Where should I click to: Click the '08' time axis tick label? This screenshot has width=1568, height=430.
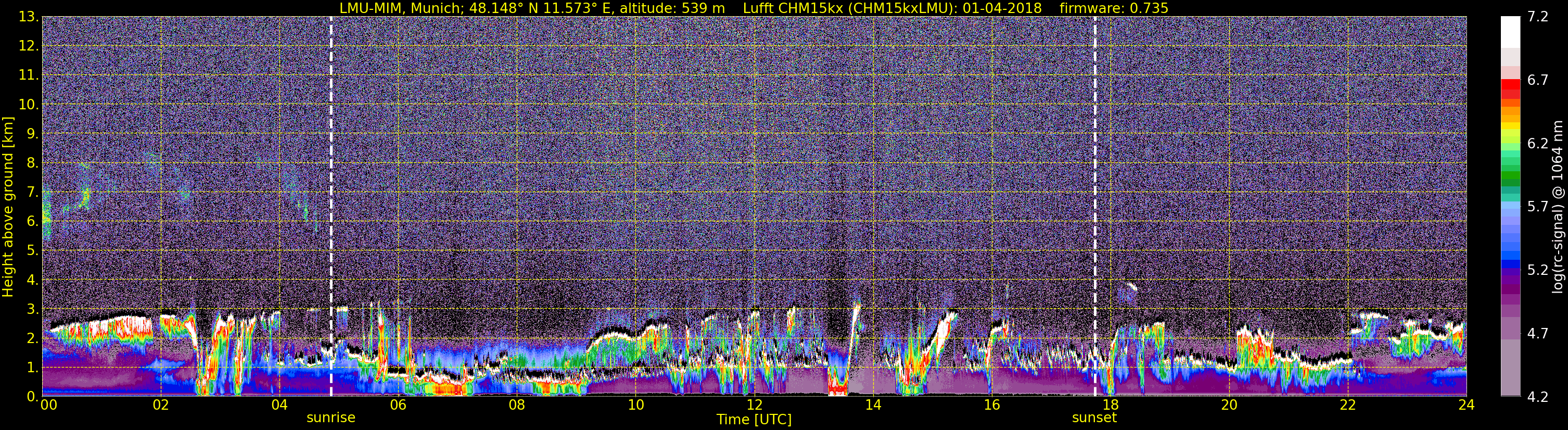point(517,406)
